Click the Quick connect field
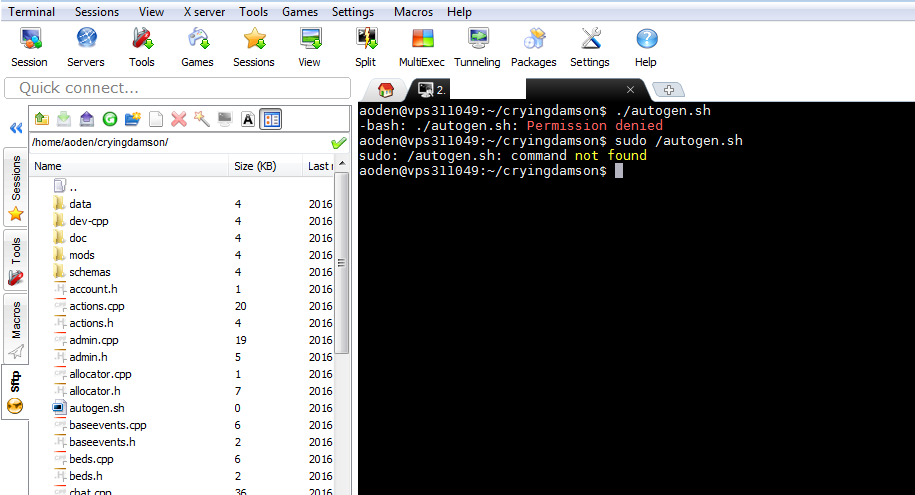Viewport: 915px width, 495px height. click(177, 88)
